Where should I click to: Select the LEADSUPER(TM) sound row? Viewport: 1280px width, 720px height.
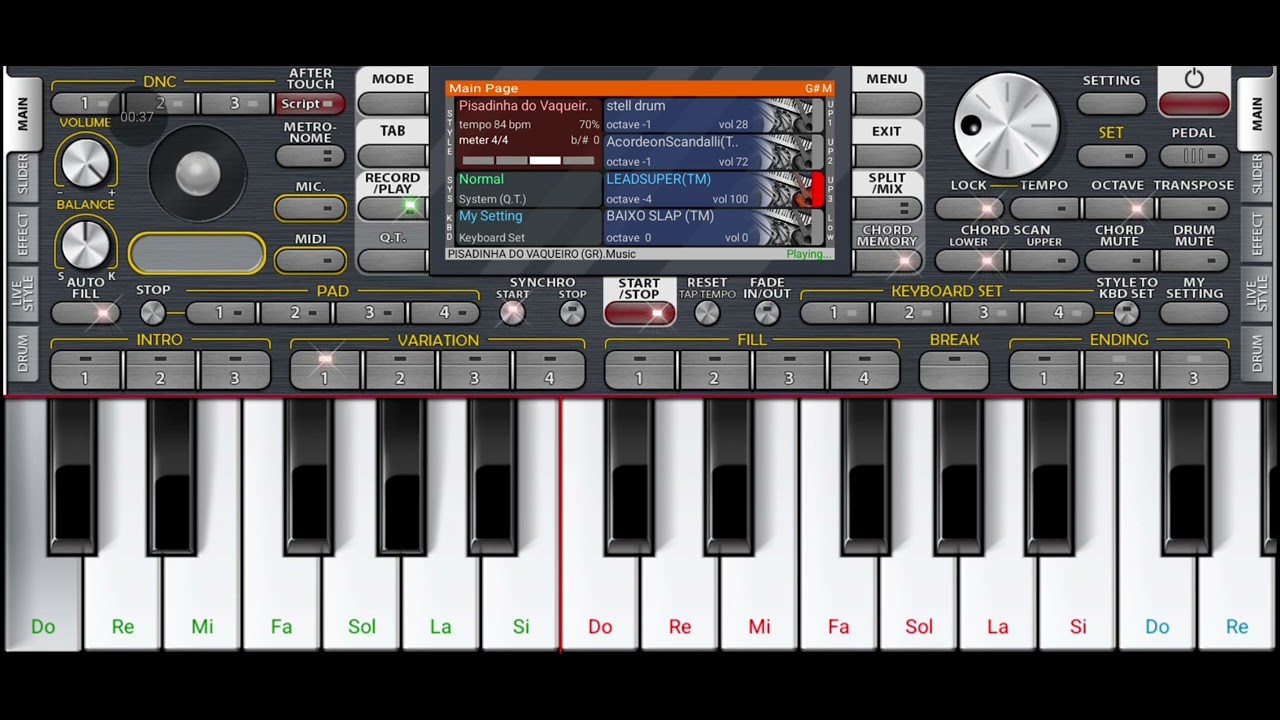[x=714, y=189]
